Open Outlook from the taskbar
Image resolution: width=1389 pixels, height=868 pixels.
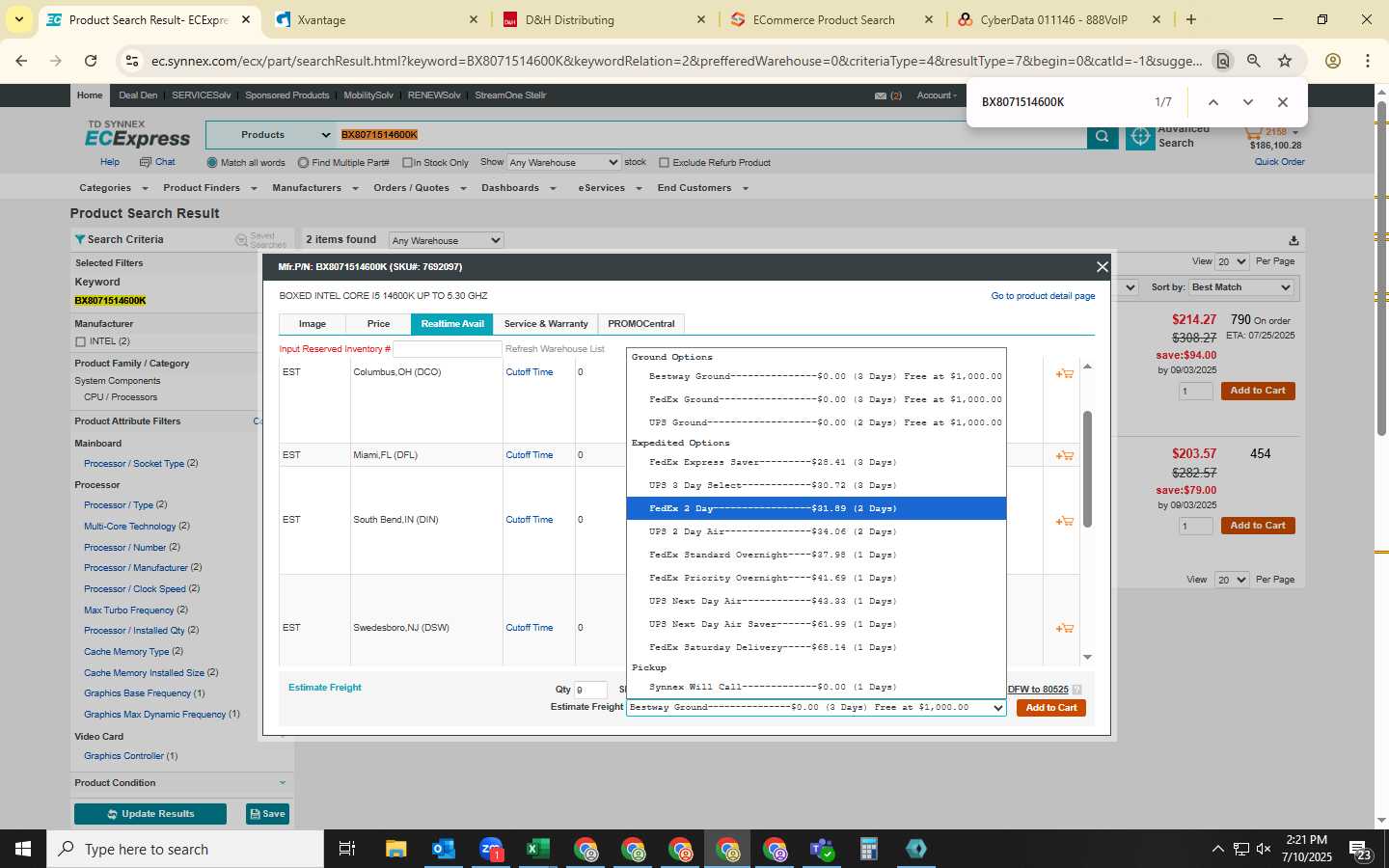pos(443,849)
